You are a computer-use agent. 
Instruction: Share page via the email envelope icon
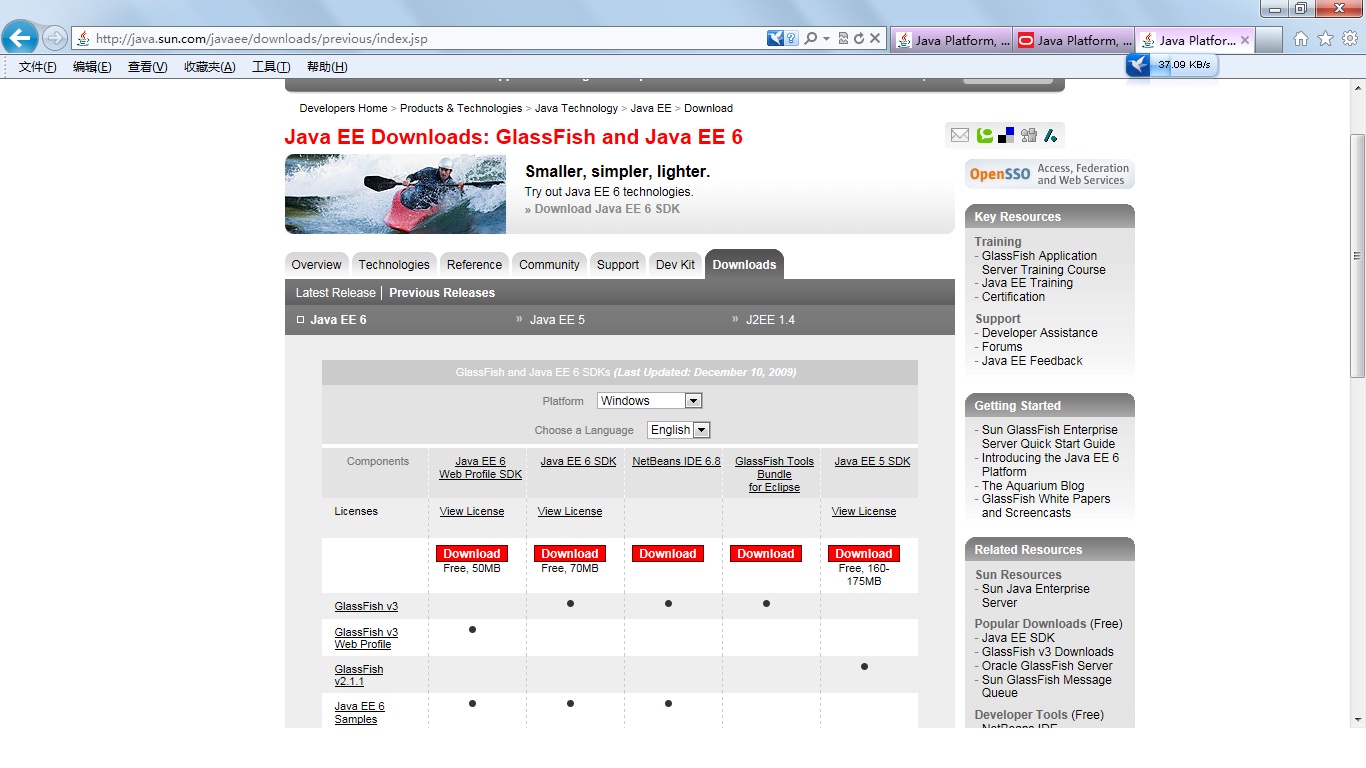(960, 135)
